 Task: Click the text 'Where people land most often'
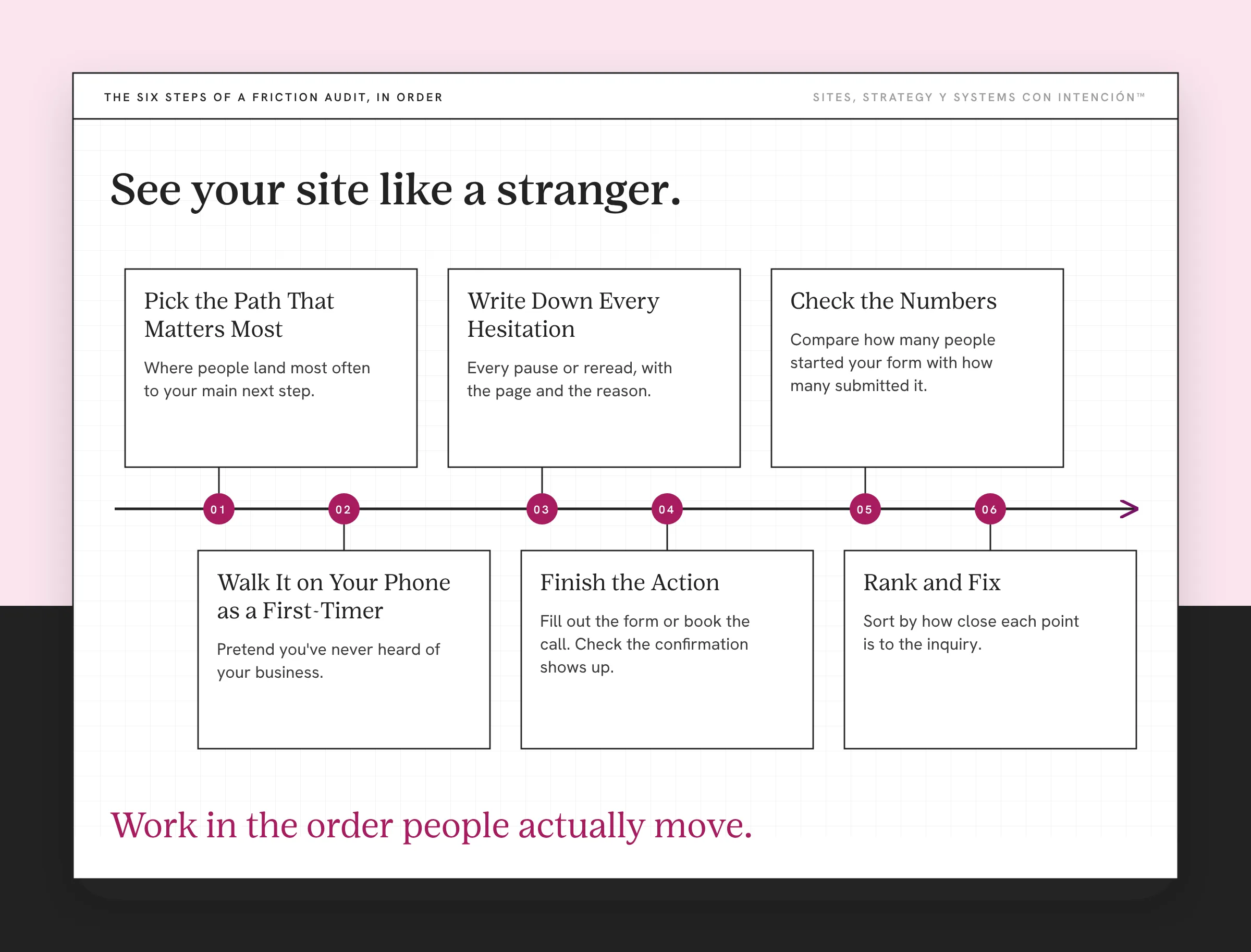(x=257, y=368)
